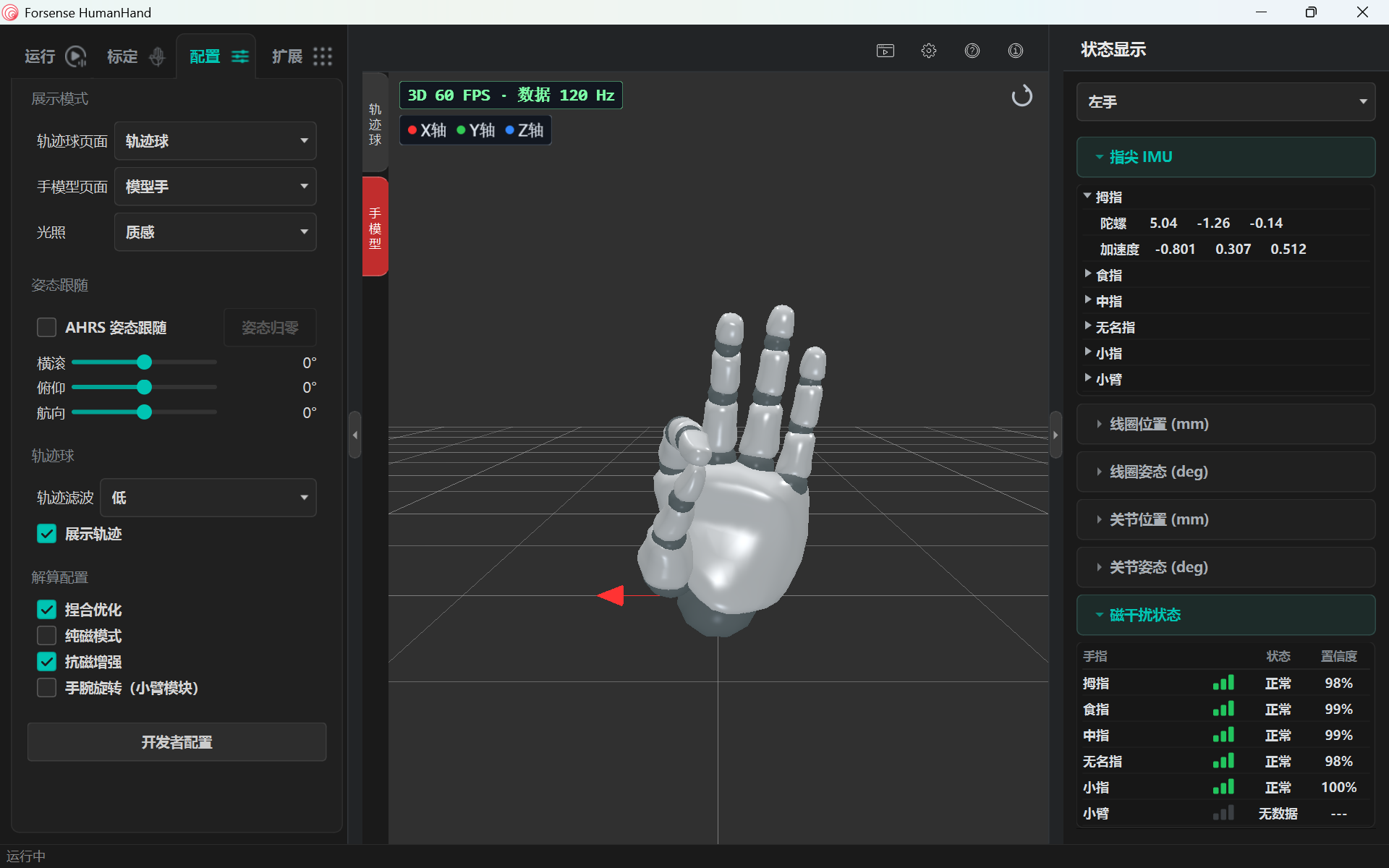Open 光照 dropdown showing 质感
This screenshot has height=868, width=1389.
[216, 232]
